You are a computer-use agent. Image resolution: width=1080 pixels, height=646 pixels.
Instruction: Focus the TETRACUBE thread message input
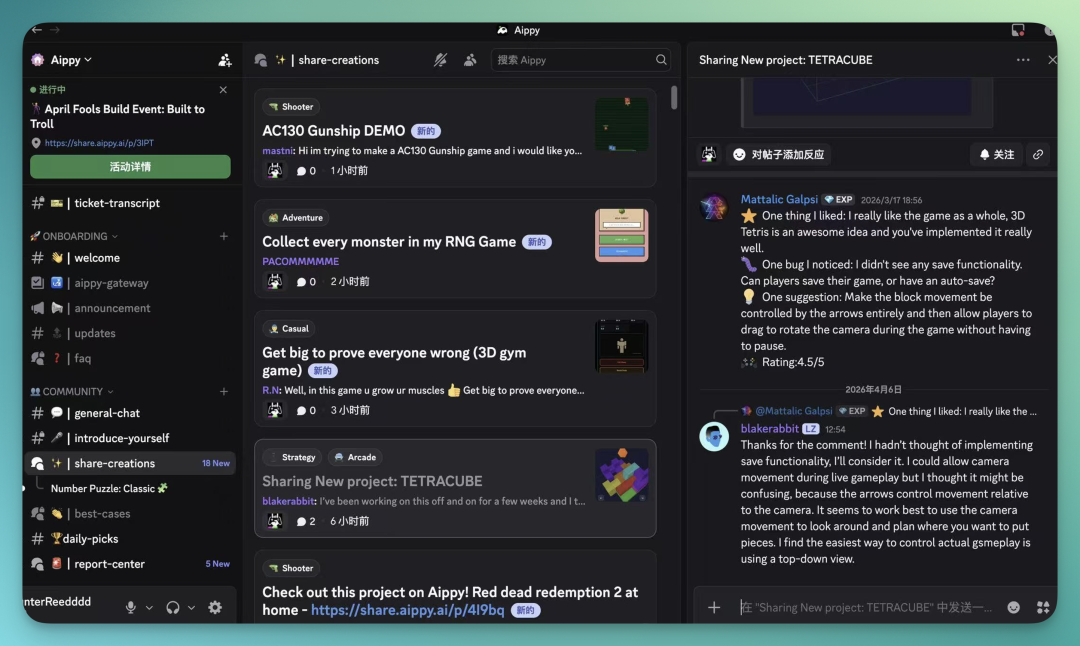[x=866, y=607]
